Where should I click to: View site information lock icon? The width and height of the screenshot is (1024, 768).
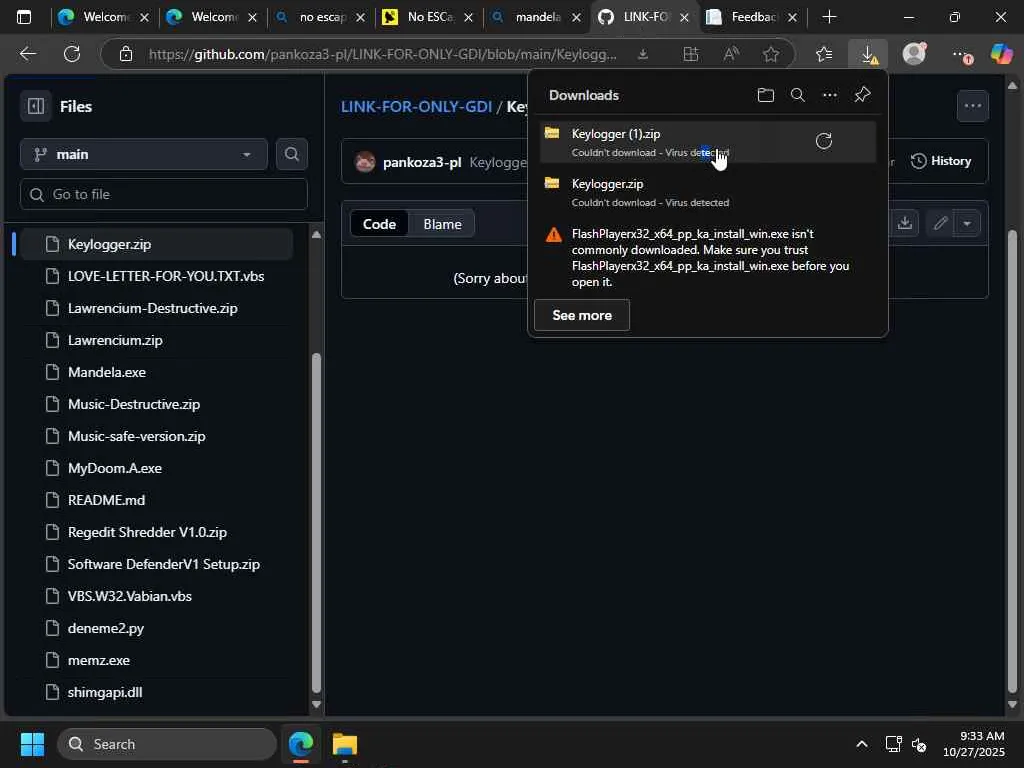coord(126,54)
